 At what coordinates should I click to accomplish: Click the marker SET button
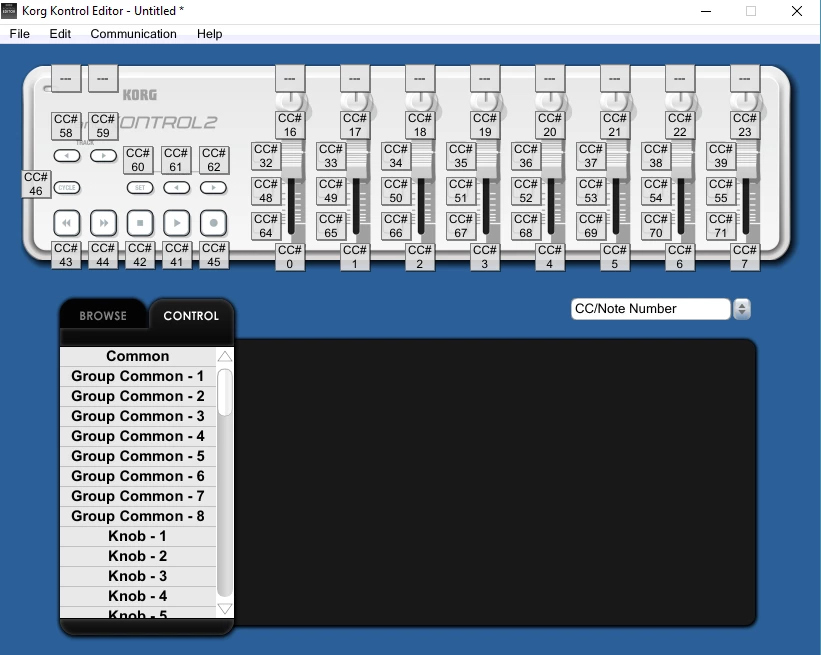140,187
